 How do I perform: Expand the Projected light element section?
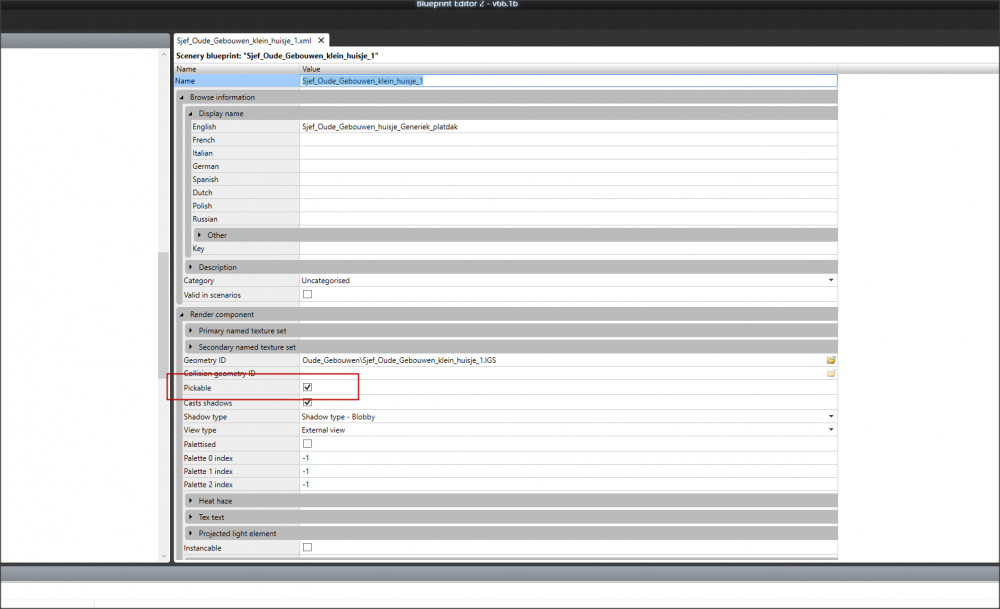[191, 533]
